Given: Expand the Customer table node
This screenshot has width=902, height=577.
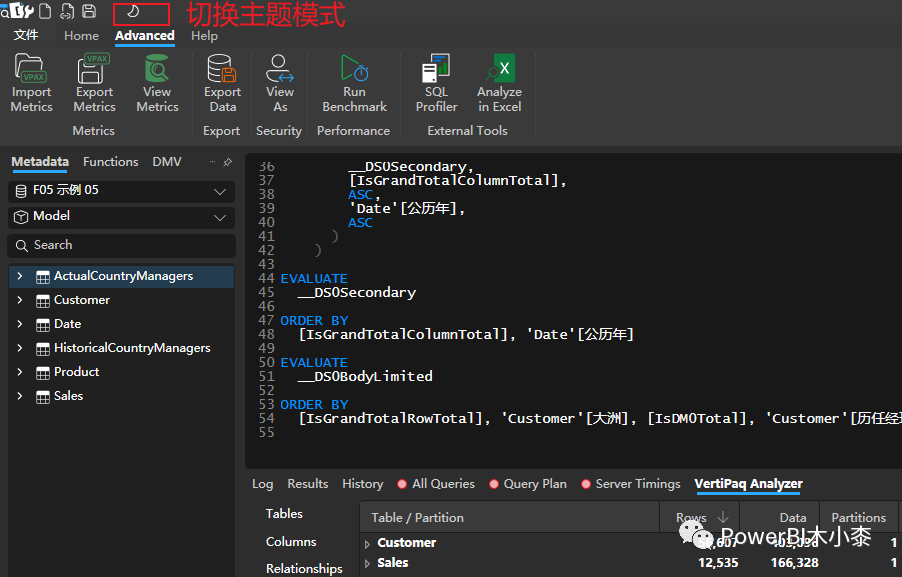Looking at the screenshot, I should click(20, 300).
